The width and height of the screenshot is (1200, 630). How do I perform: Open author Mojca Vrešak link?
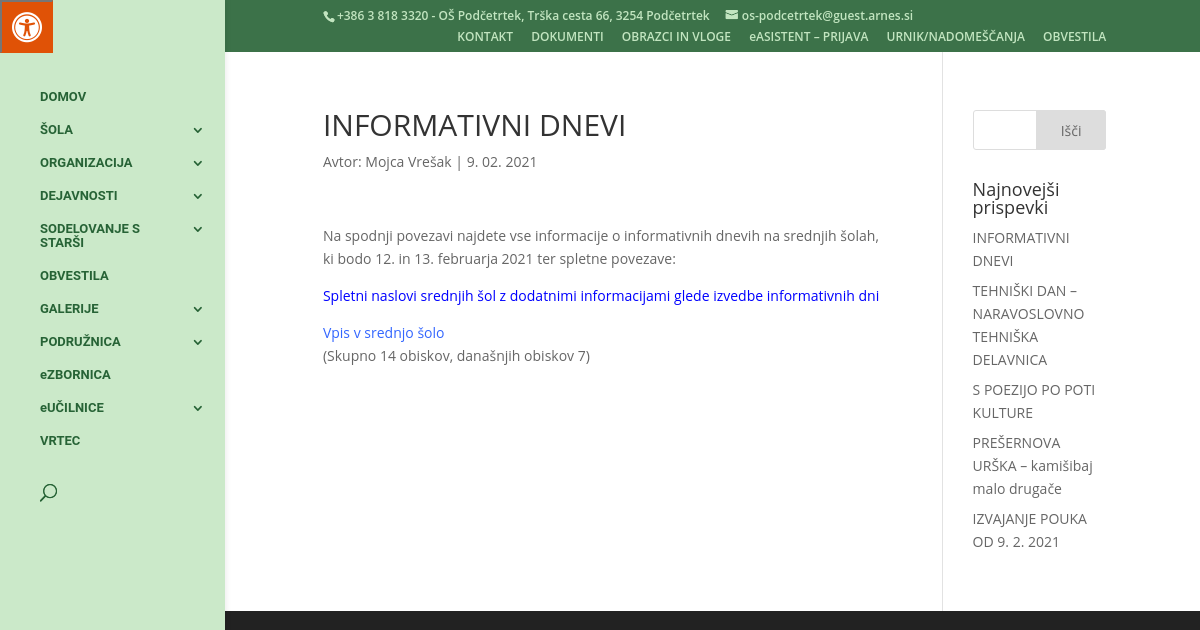click(x=408, y=162)
